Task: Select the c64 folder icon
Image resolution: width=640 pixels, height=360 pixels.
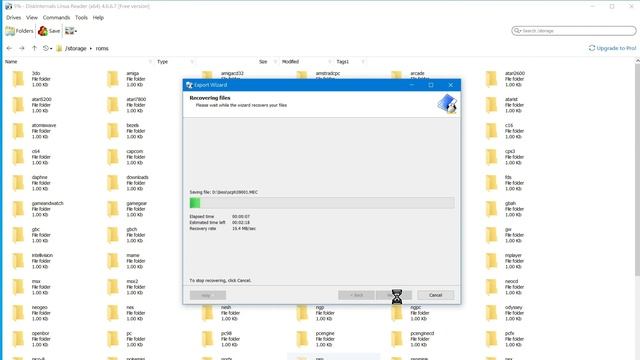Action: click(x=18, y=157)
